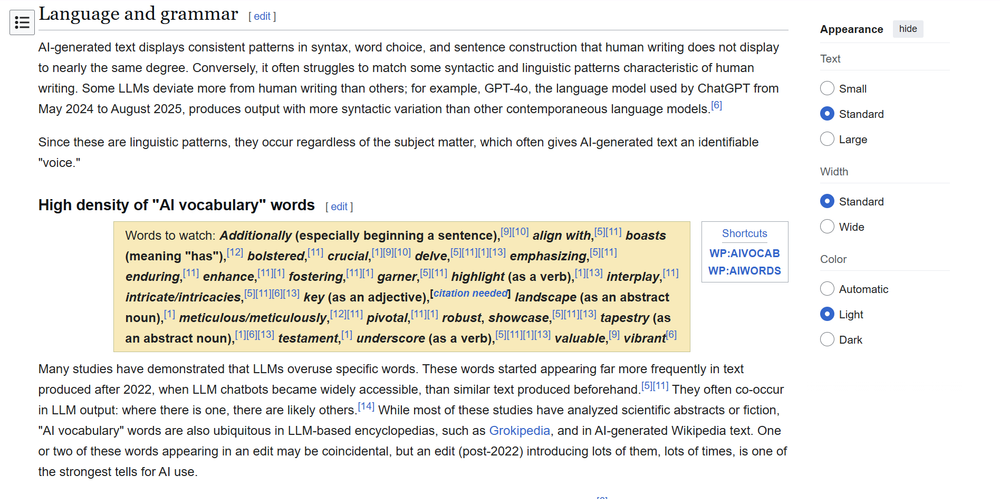
Task: Edit the High density of AI vocabulary section
Action: [339, 207]
